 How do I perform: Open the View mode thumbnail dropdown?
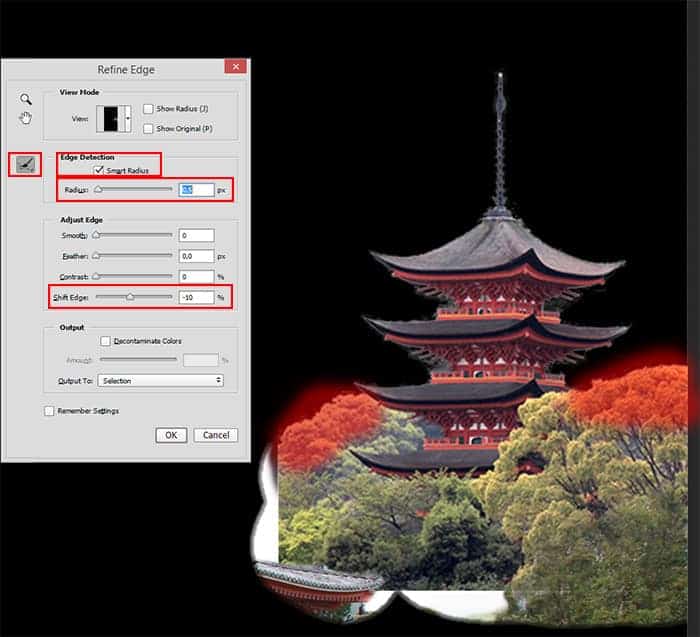tap(128, 120)
